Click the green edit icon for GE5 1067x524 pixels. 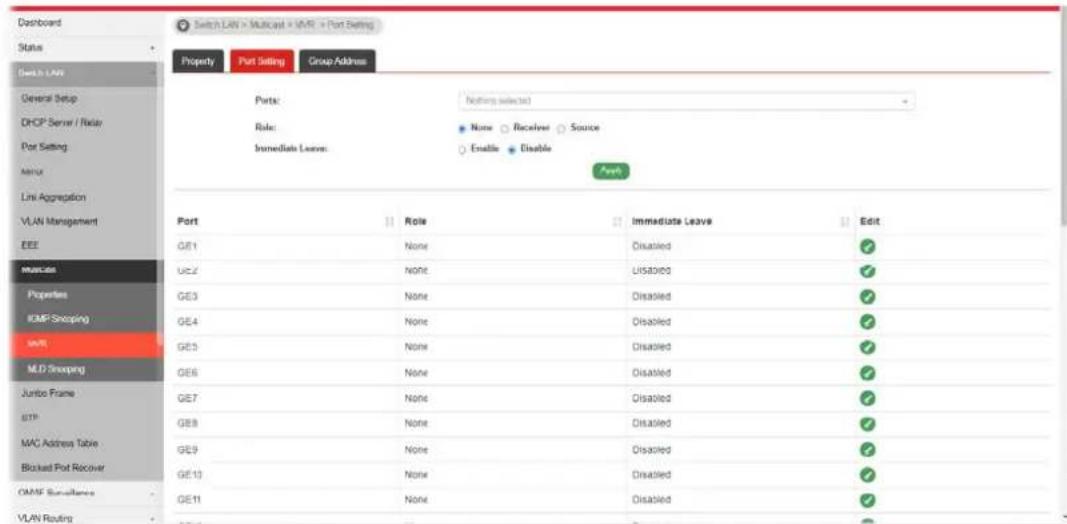867,347
